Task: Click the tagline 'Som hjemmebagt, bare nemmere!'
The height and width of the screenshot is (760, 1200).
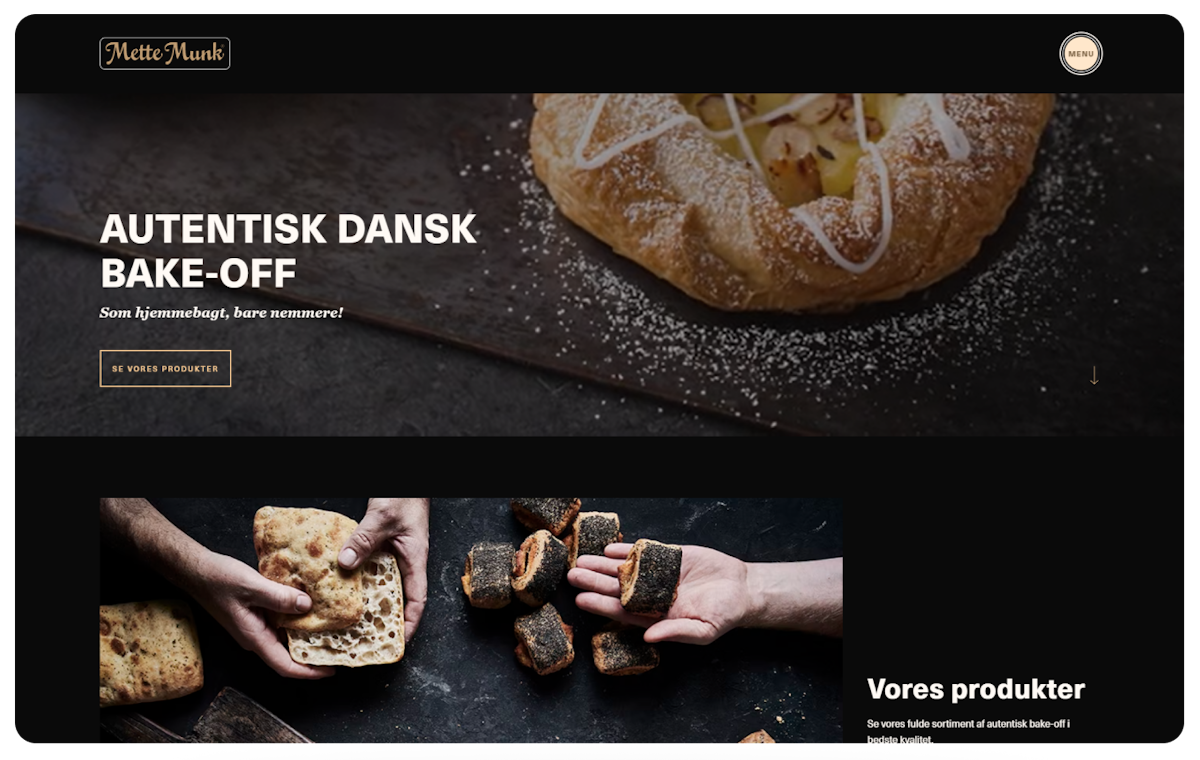Action: (221, 313)
